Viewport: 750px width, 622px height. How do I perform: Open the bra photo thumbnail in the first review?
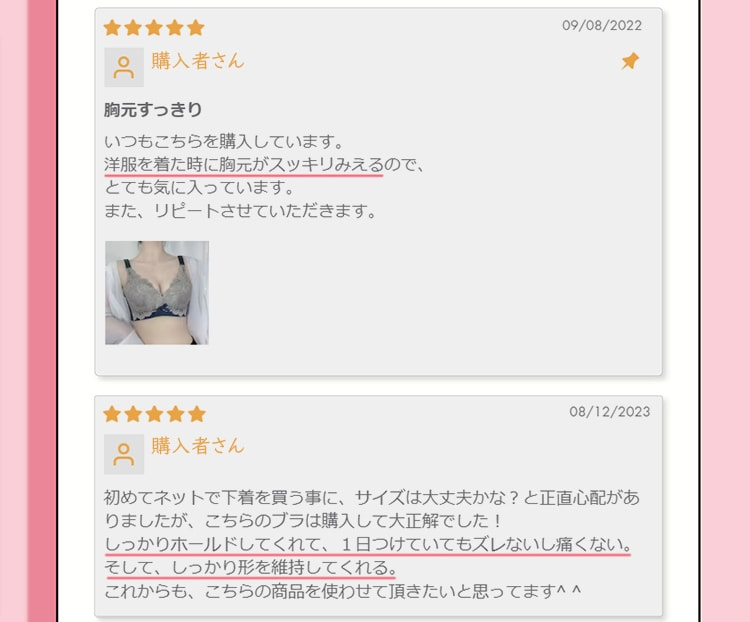[x=157, y=293]
